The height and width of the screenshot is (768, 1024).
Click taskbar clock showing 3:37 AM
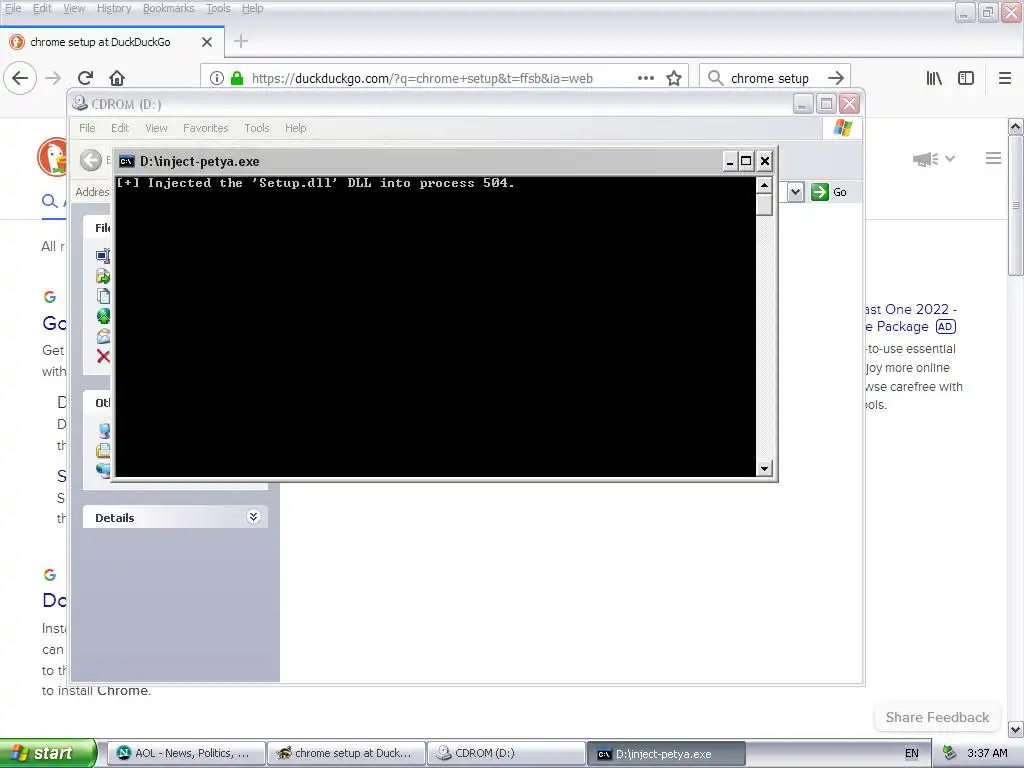pyautogui.click(x=987, y=753)
